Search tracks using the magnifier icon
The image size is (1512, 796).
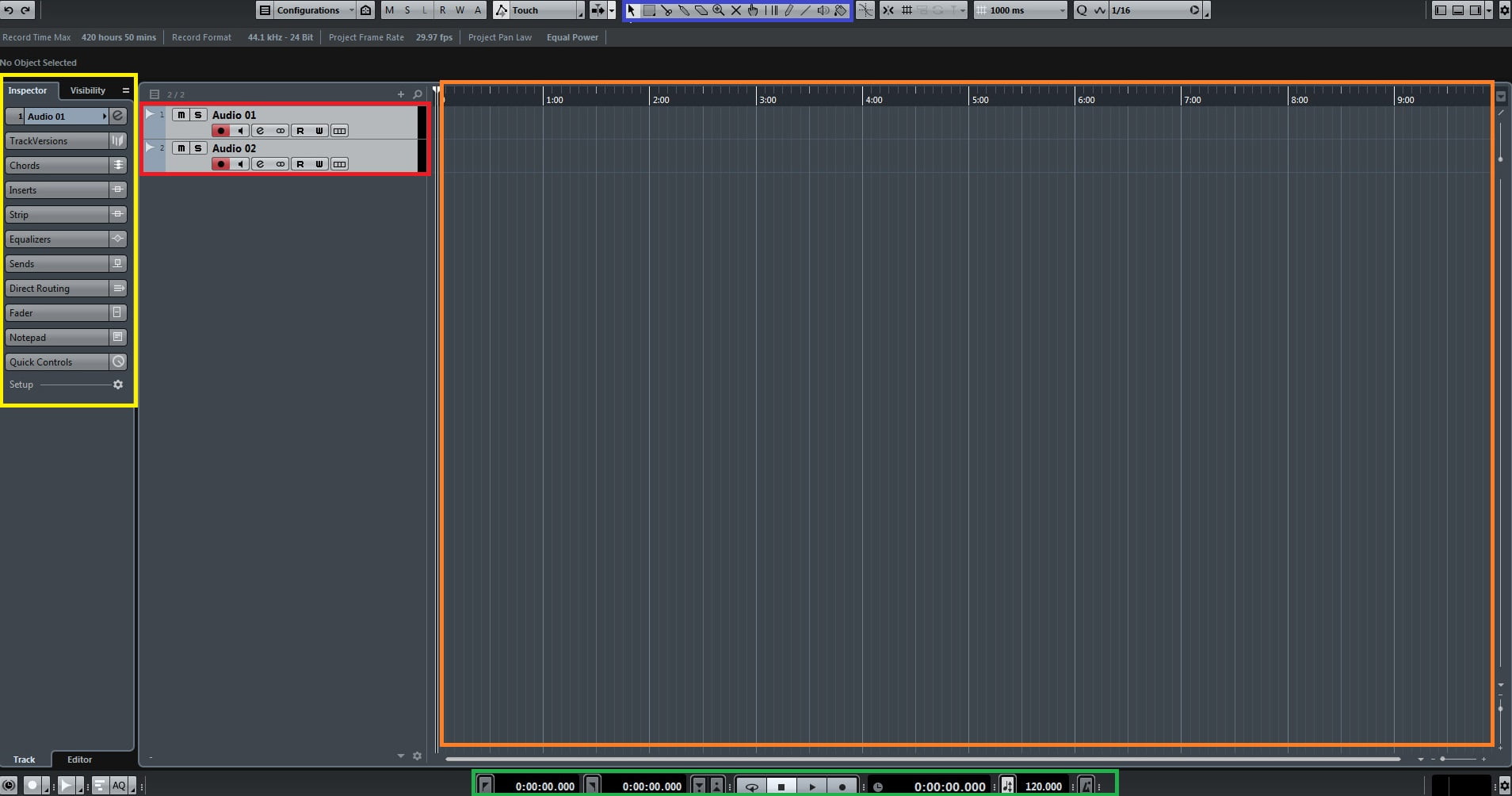[418, 94]
